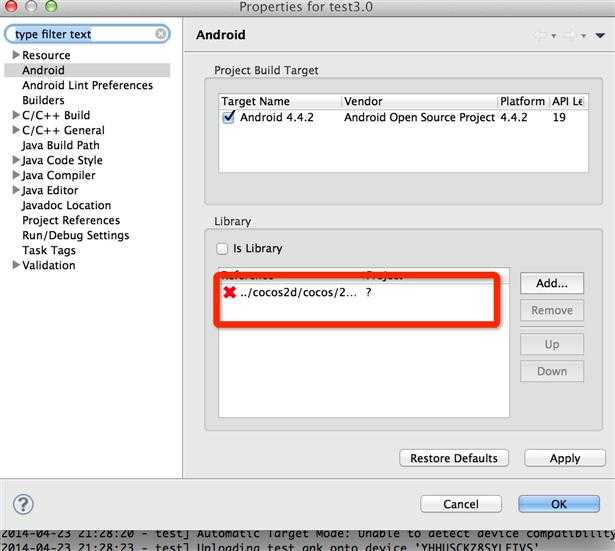Screen dimensions: 615x551
Task: Select the Builders page
Action: [43, 100]
